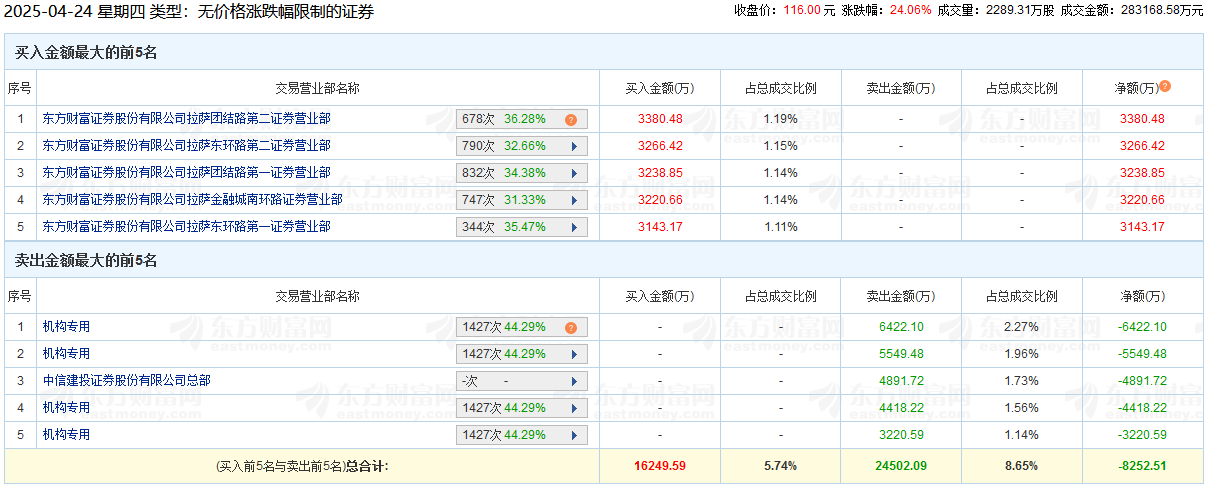The image size is (1206, 490).
Task: Click the arrow icon in 中信建投 row badge
Action: click(574, 381)
